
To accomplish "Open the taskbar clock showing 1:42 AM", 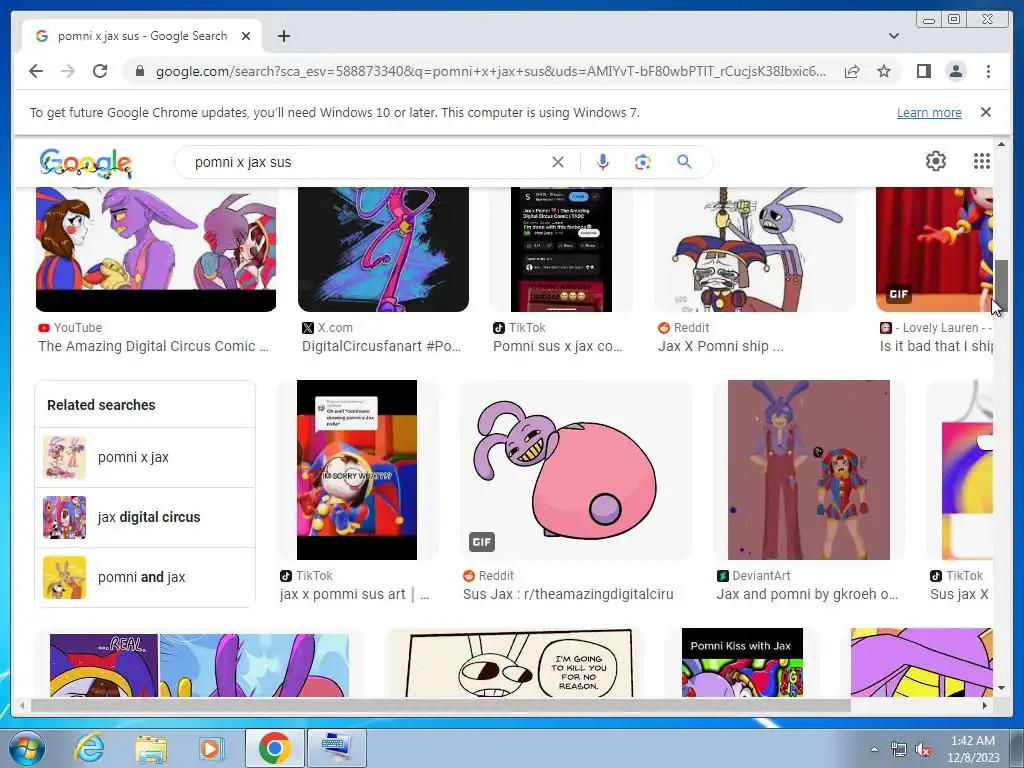I will 973,749.
